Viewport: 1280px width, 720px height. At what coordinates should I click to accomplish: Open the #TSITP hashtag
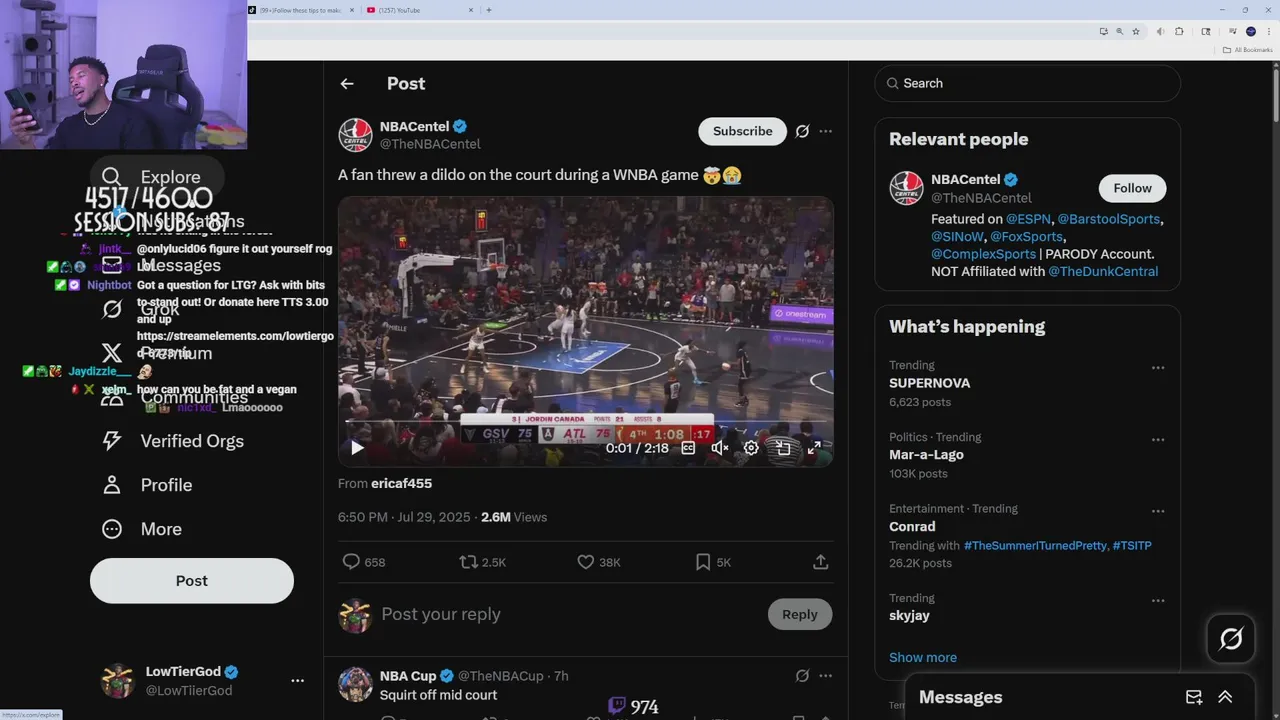(1132, 546)
